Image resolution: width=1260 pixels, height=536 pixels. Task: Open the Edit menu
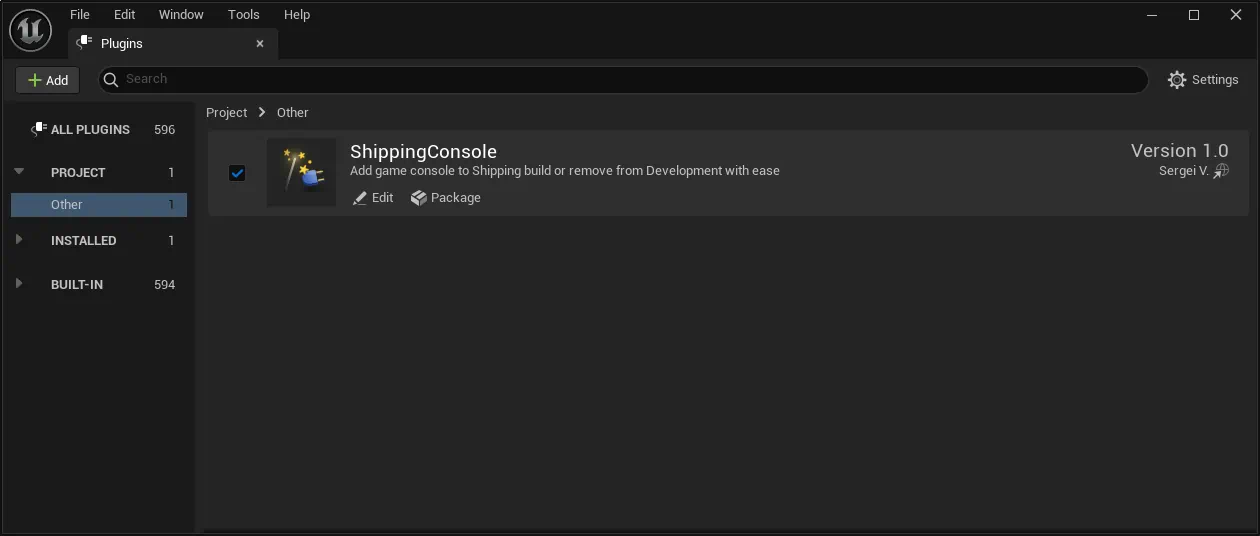tap(124, 14)
